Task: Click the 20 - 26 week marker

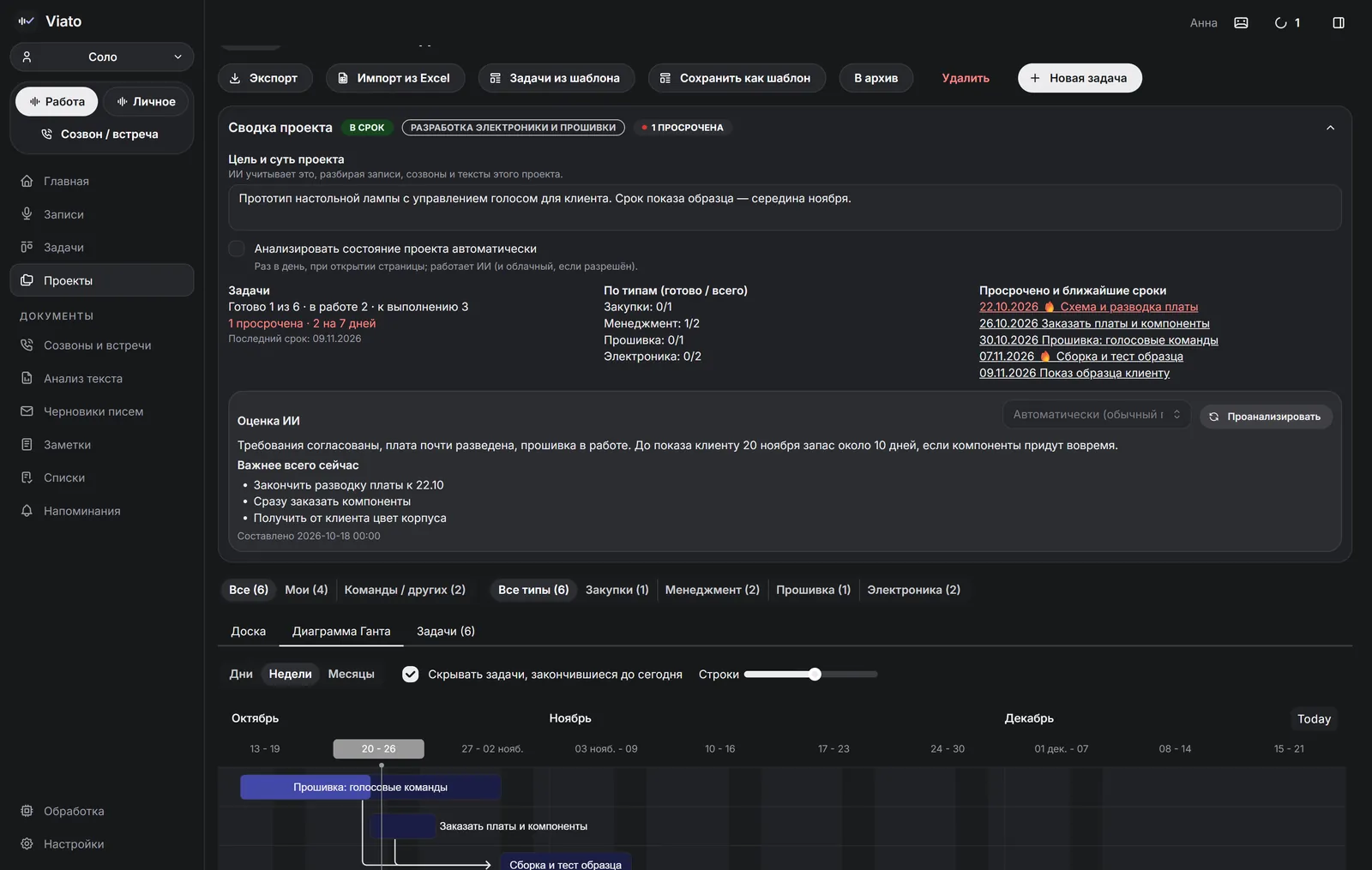Action: pos(378,749)
